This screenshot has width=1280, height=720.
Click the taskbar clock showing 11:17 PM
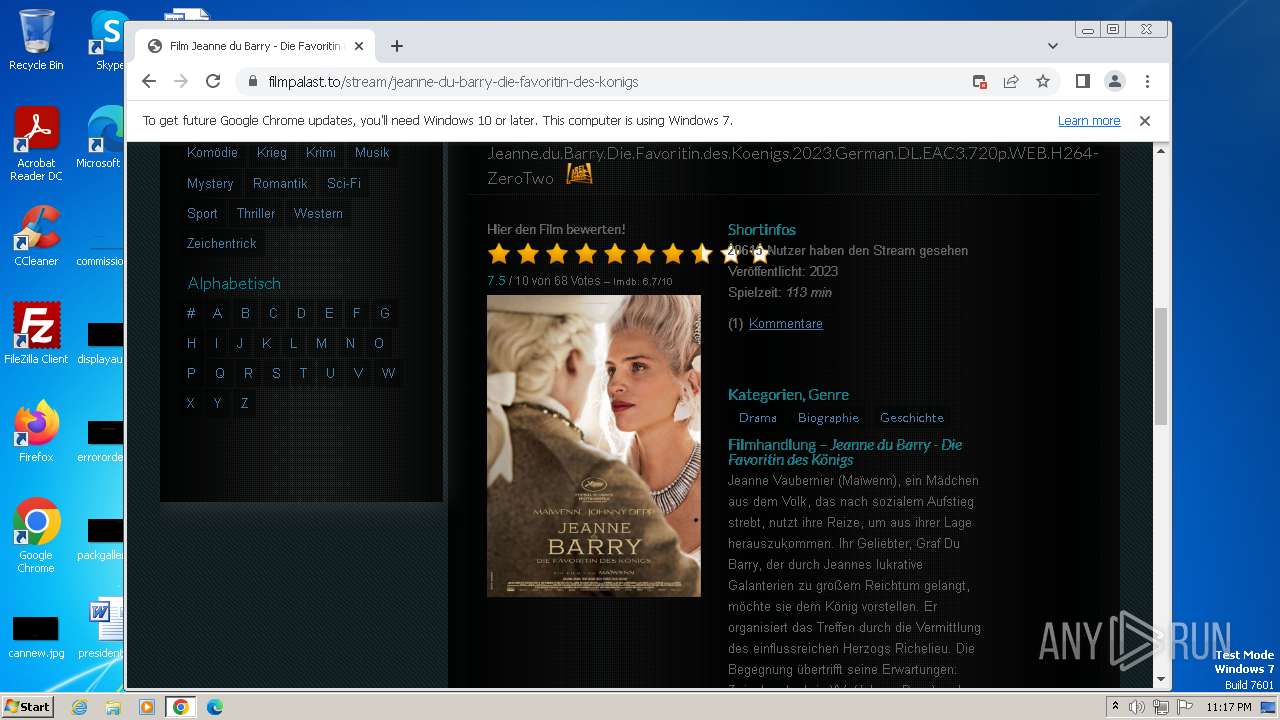(1228, 707)
